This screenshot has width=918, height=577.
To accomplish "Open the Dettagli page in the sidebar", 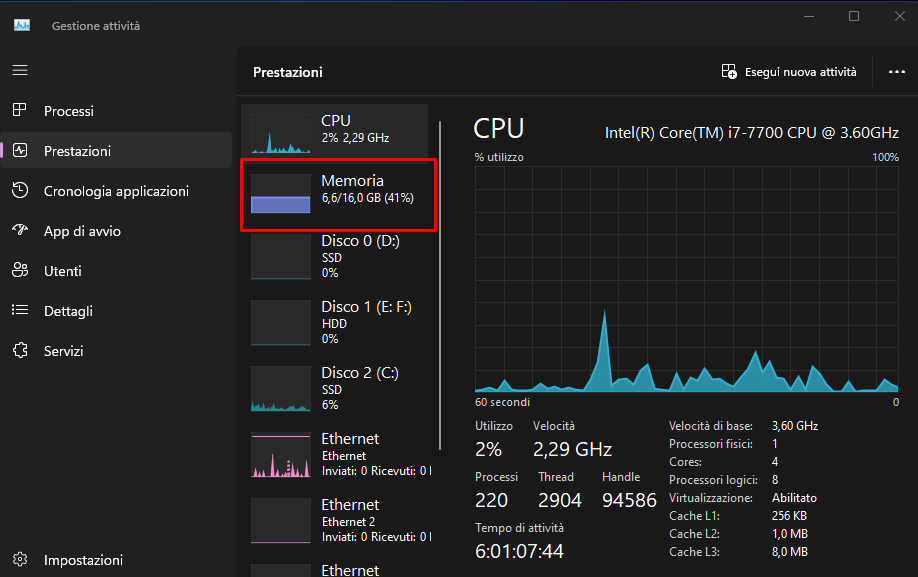I will pyautogui.click(x=116, y=311).
